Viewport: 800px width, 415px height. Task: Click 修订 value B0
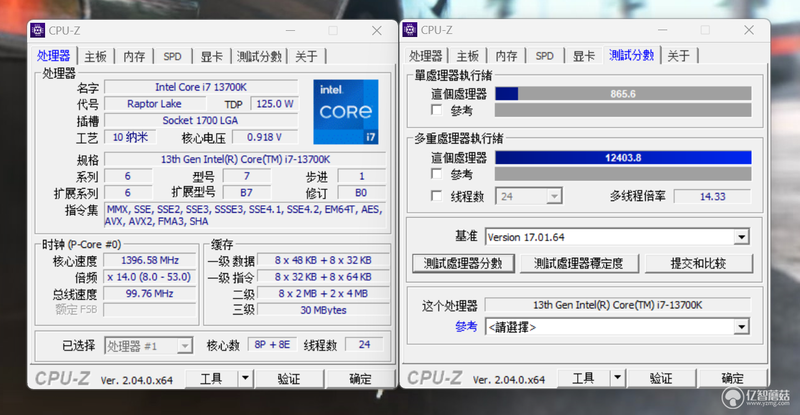(361, 192)
